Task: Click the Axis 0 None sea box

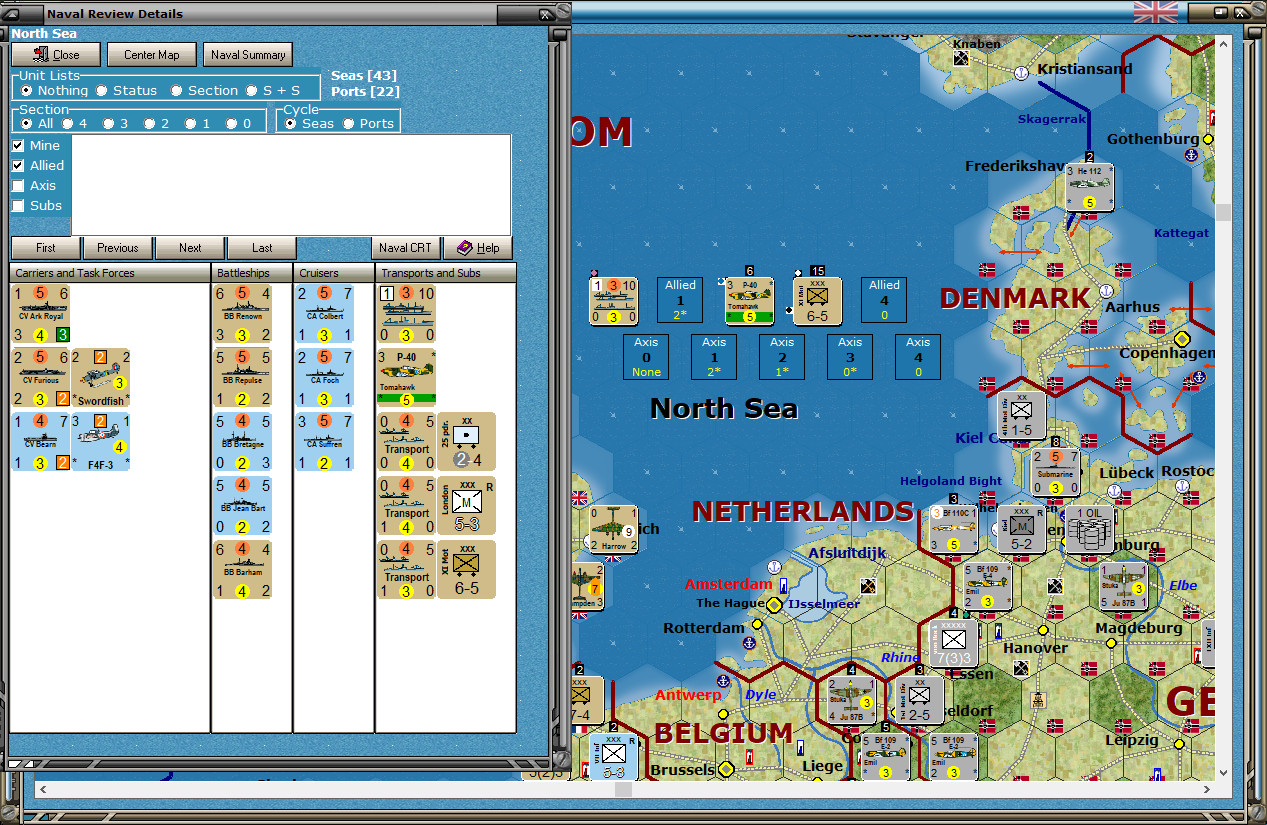Action: point(647,357)
